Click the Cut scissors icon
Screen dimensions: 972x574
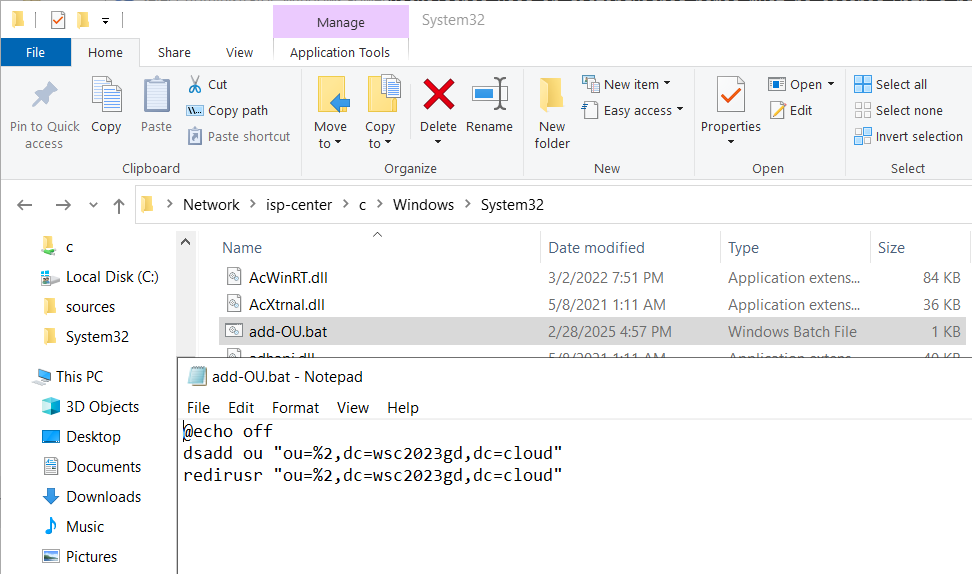(195, 84)
